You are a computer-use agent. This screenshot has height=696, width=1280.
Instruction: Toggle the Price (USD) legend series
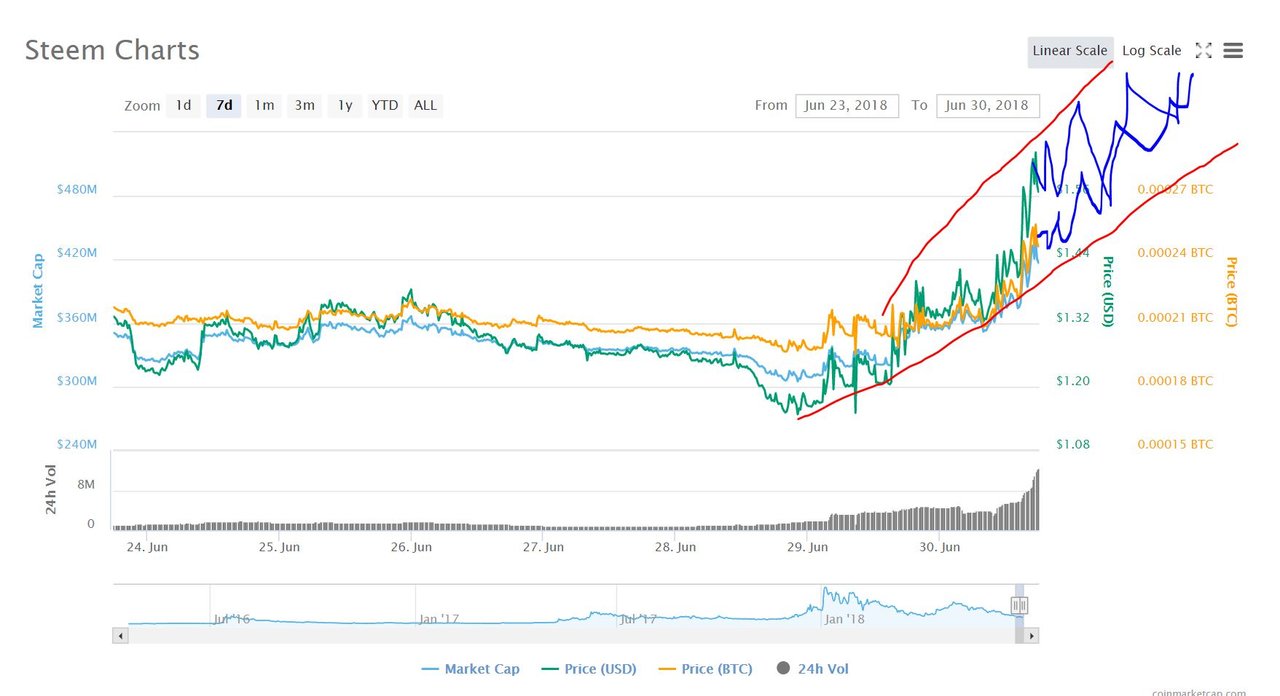[x=590, y=669]
